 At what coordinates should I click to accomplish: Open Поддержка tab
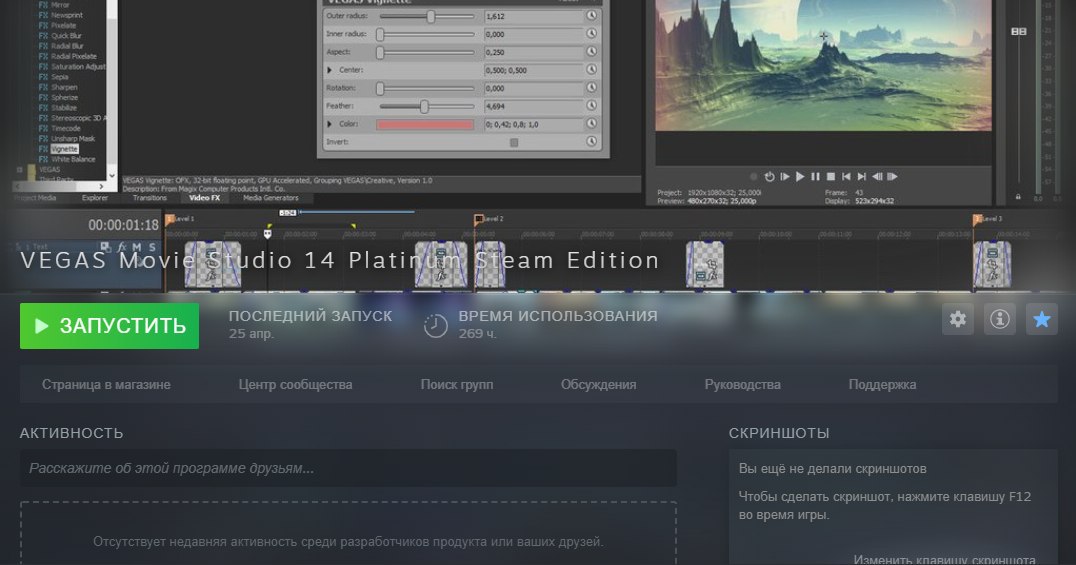point(882,384)
